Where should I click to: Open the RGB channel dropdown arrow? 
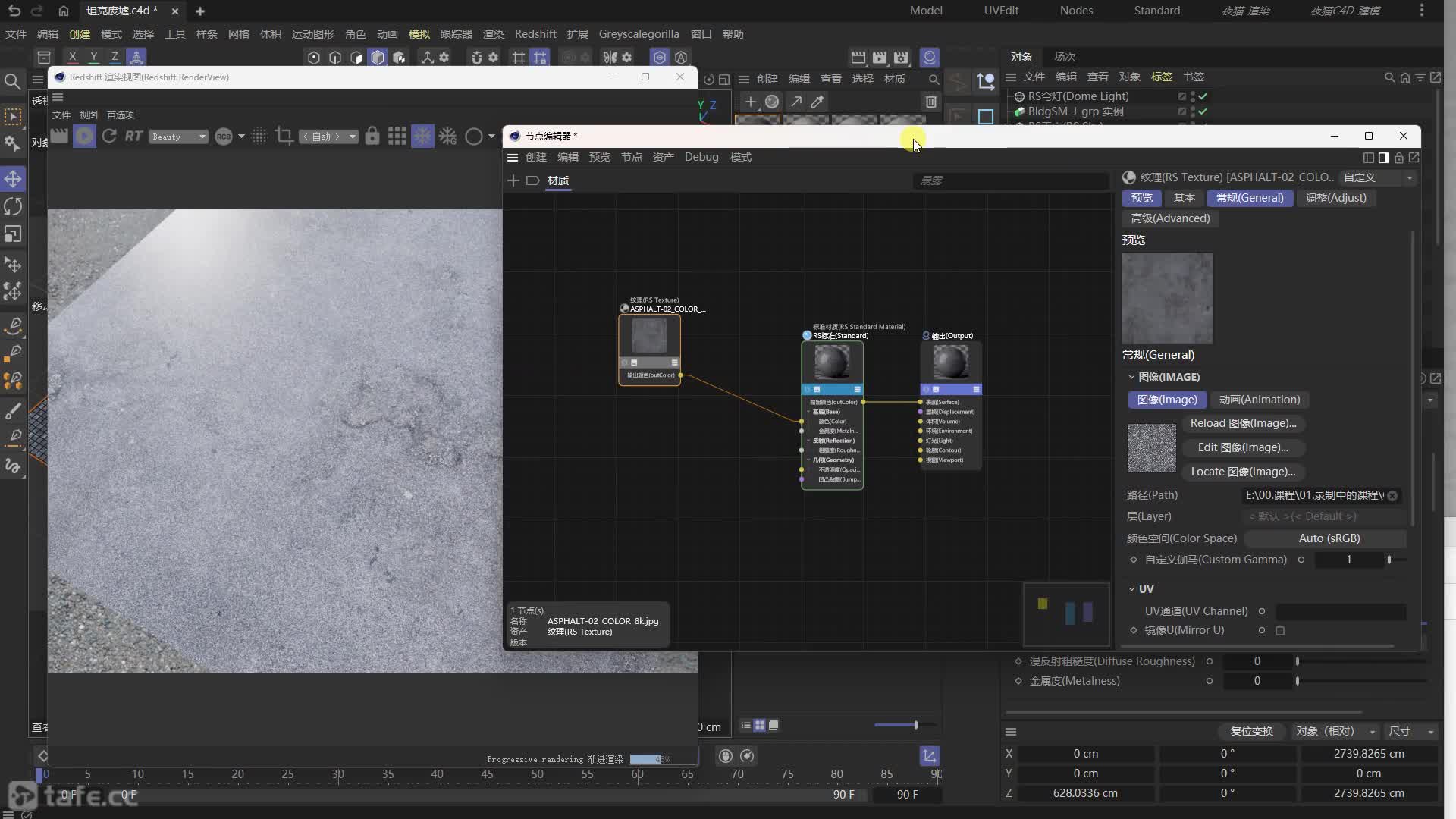[x=241, y=136]
